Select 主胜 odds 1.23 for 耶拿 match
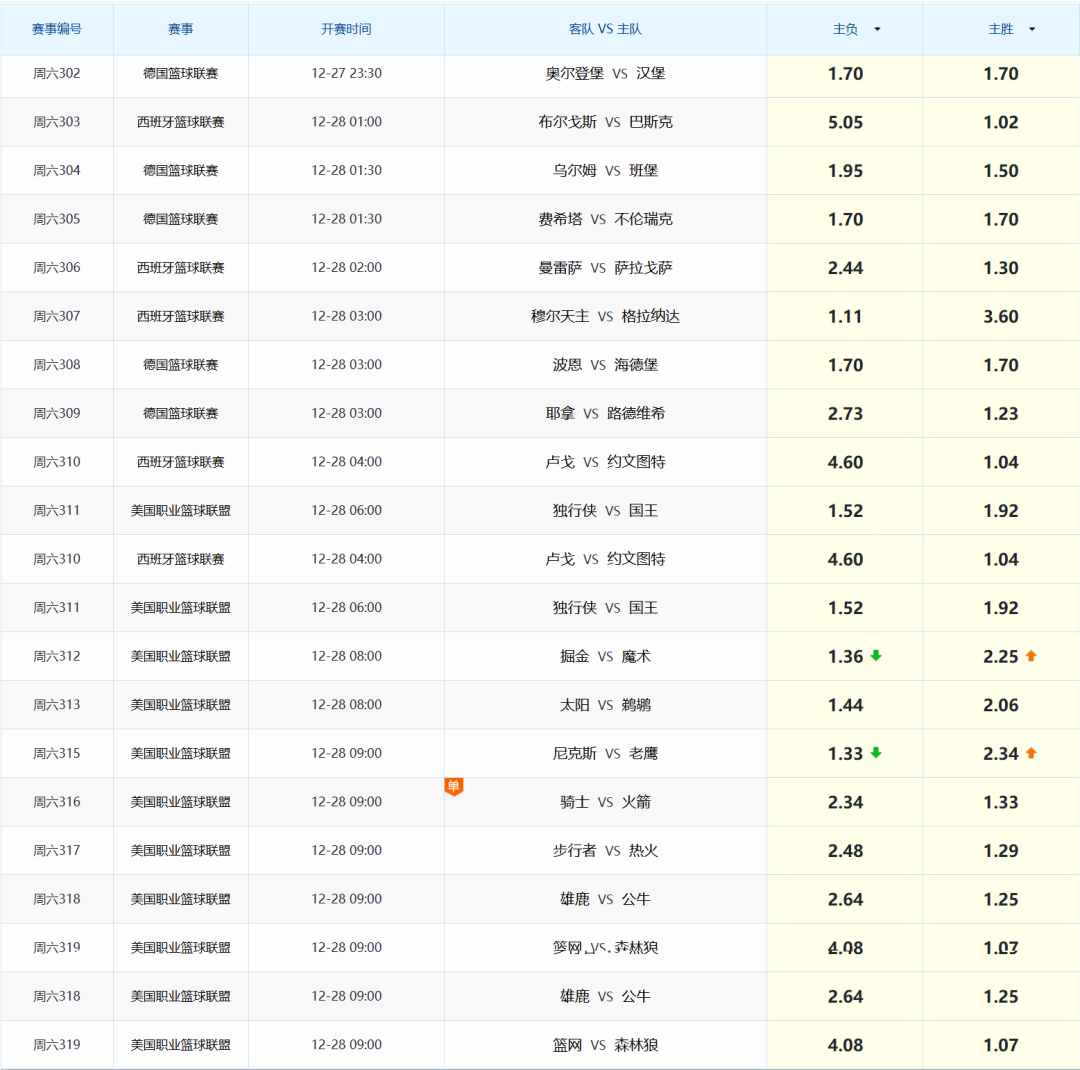Viewport: 1080px width, 1070px height. coord(1001,413)
